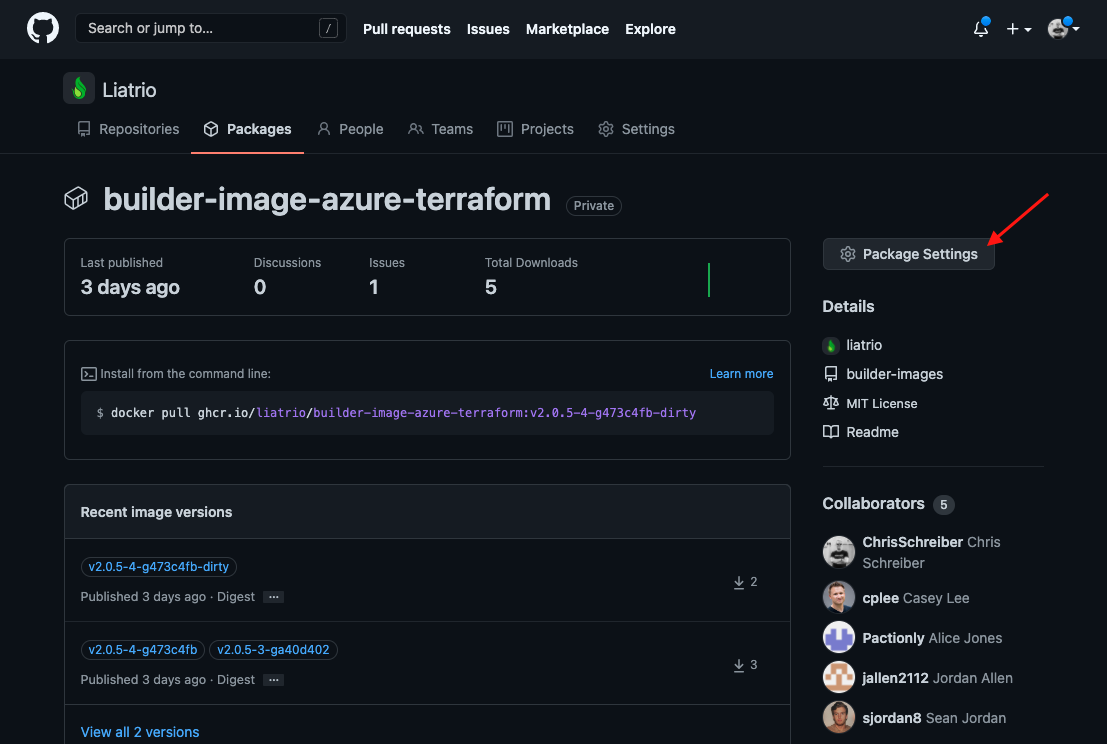Viewport: 1107px width, 744px height.
Task: Click the Private badge
Action: (594, 205)
